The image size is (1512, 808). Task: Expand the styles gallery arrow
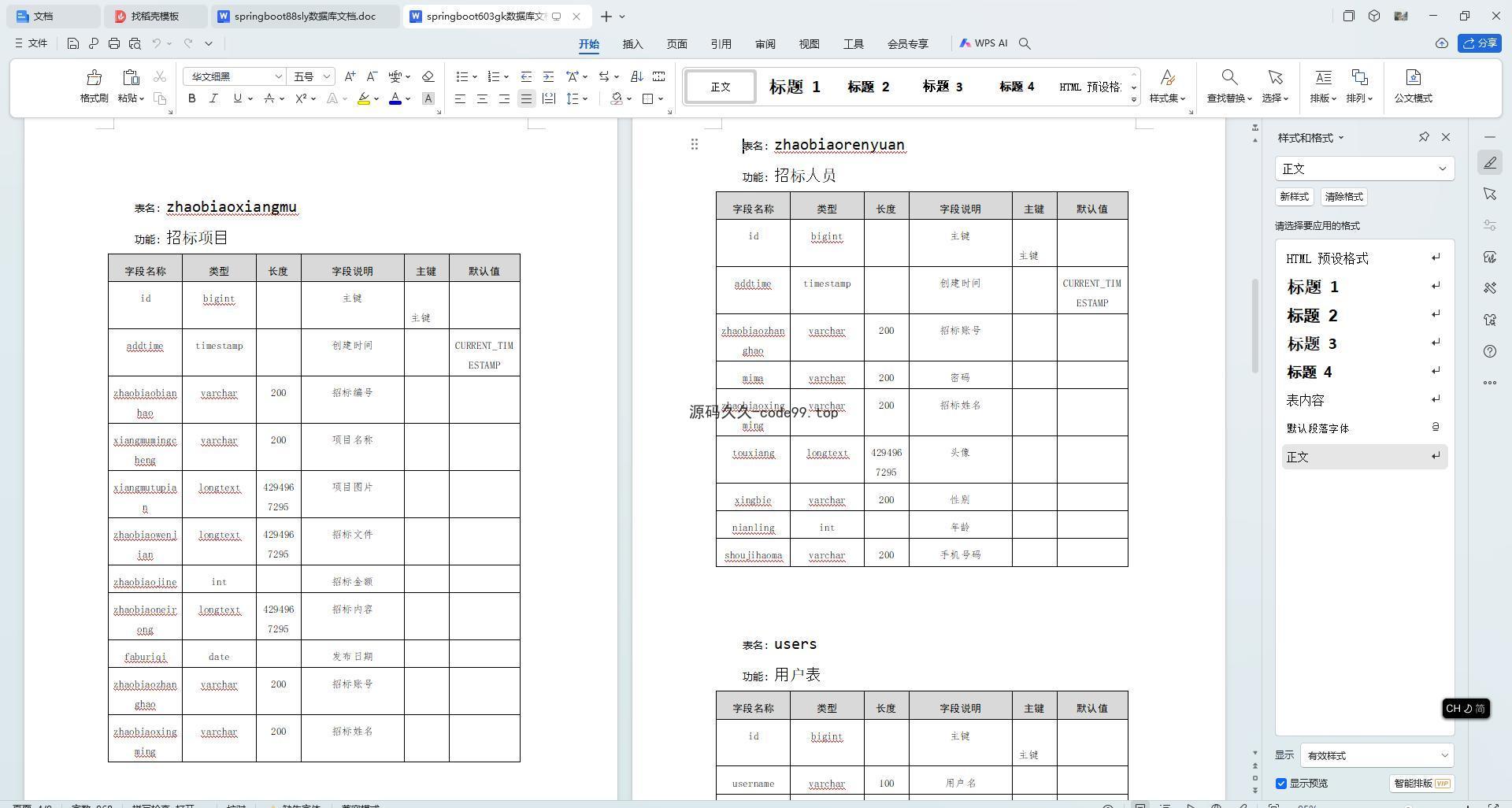click(1134, 99)
